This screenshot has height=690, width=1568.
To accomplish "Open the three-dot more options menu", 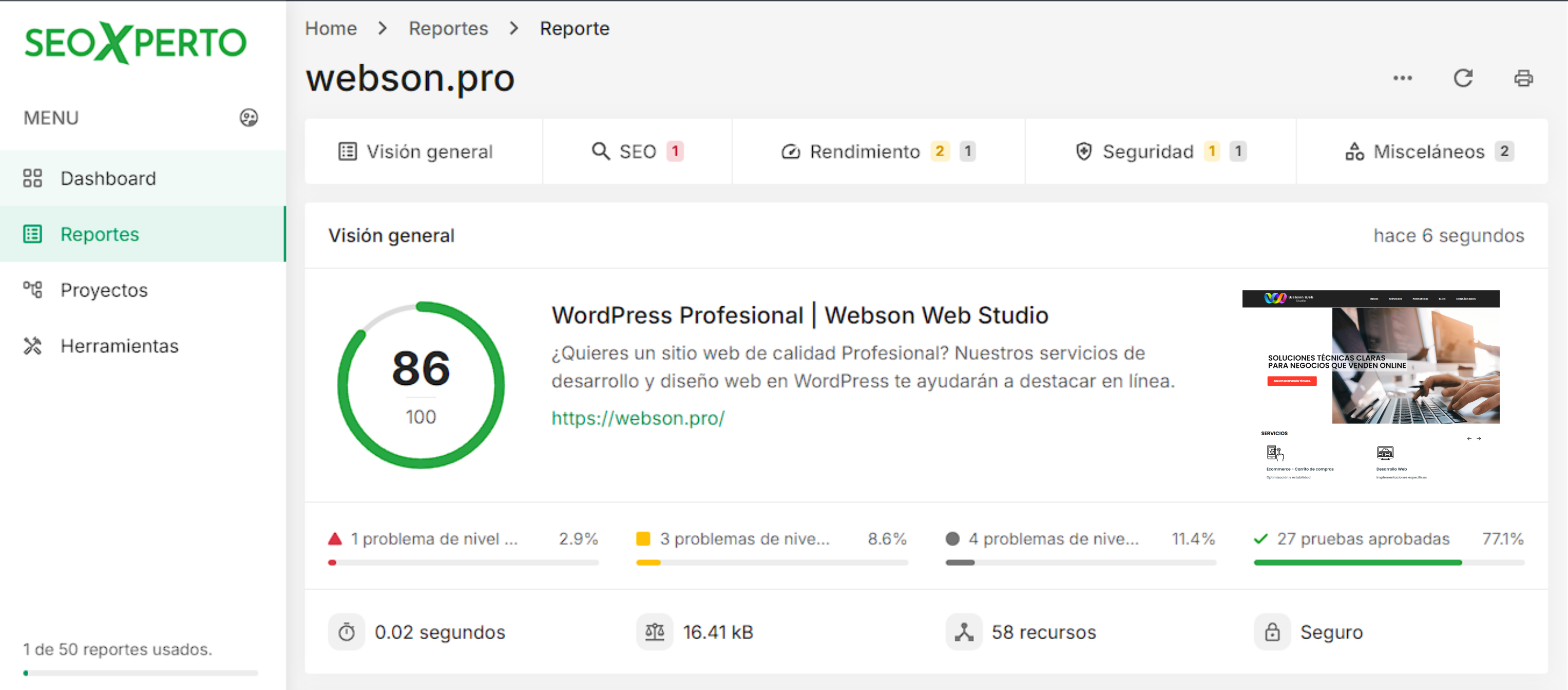I will (x=1403, y=78).
